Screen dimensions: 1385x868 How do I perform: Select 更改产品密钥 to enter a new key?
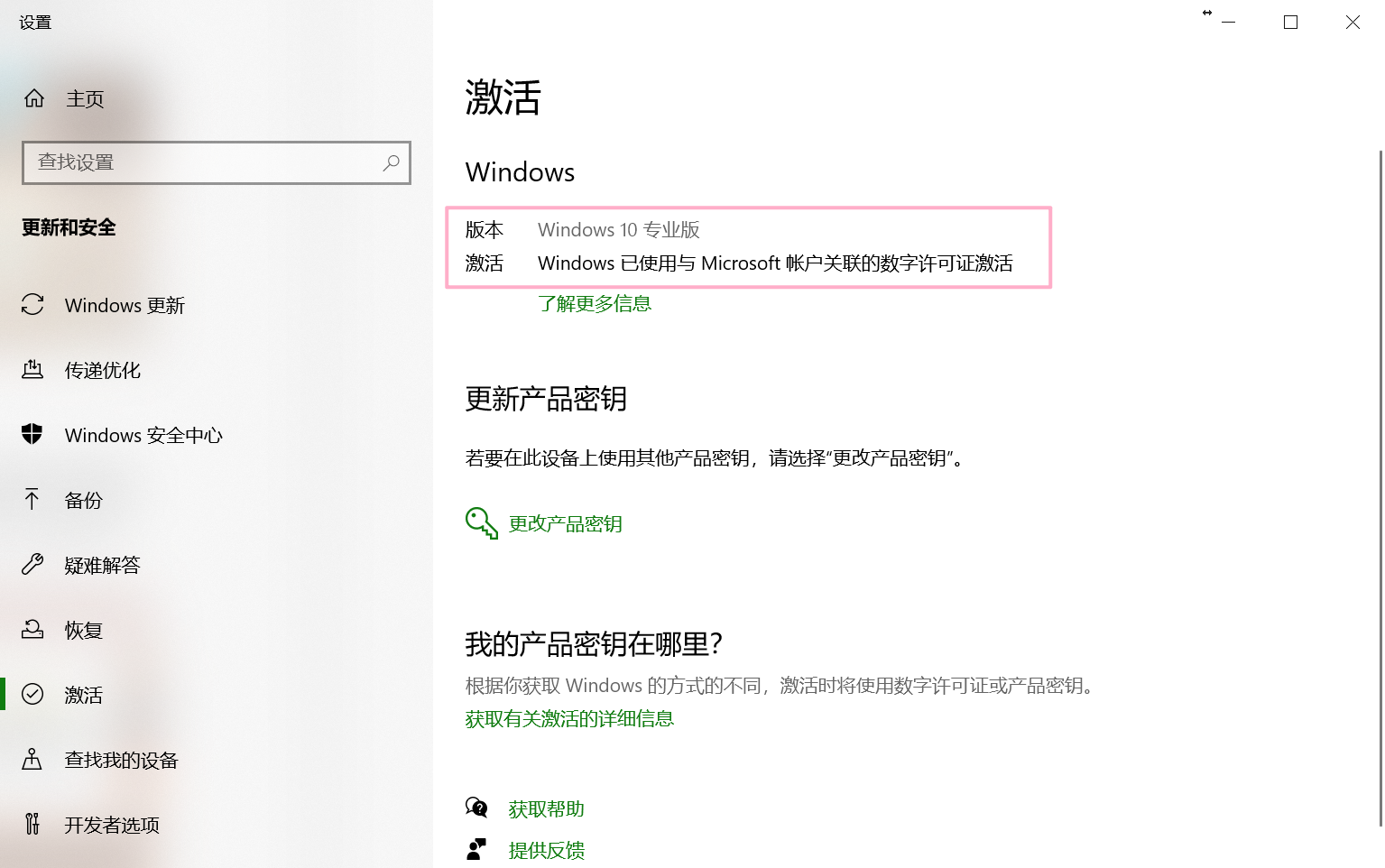566,523
